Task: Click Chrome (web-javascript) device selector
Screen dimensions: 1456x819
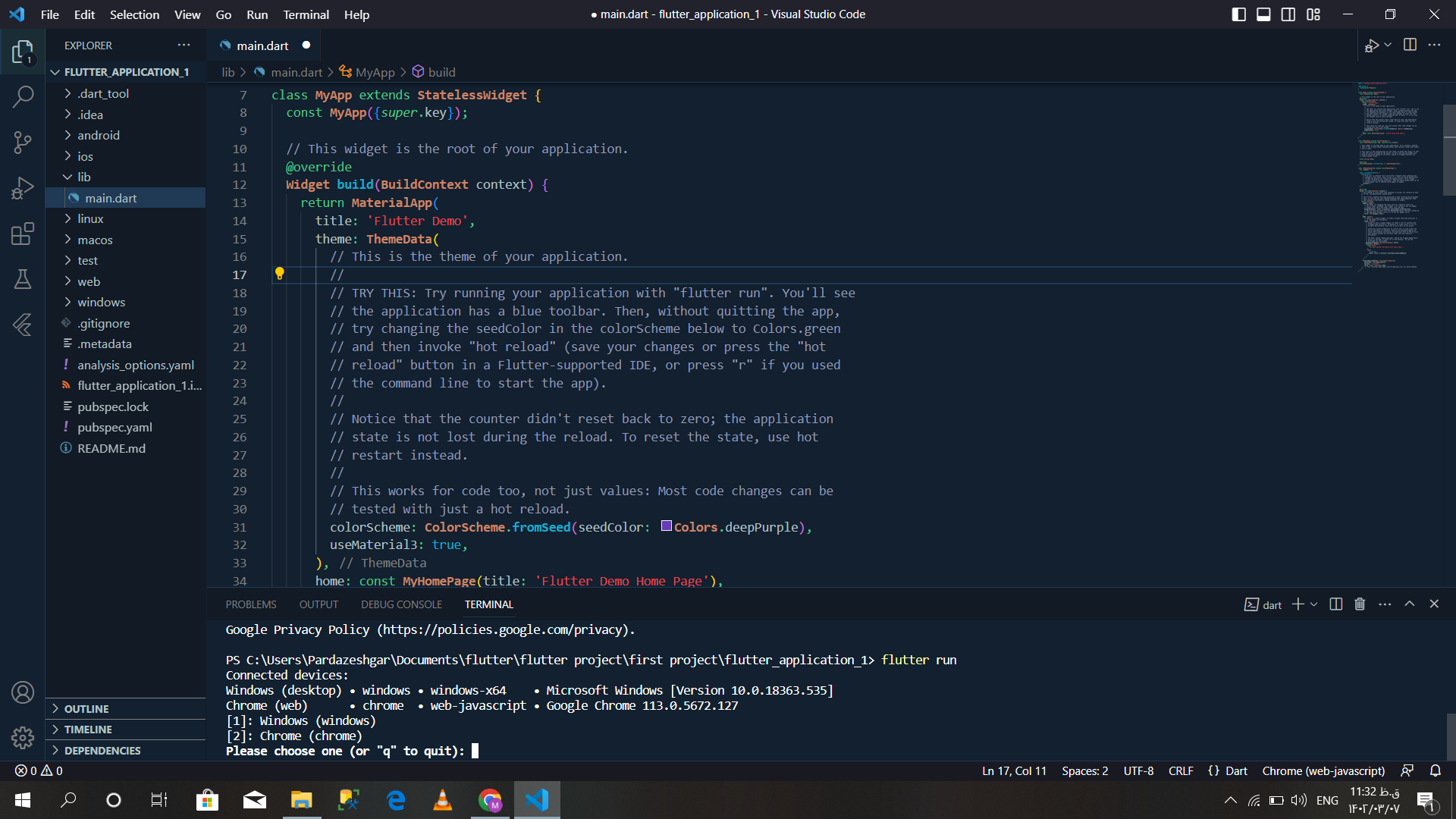Action: point(1323,770)
